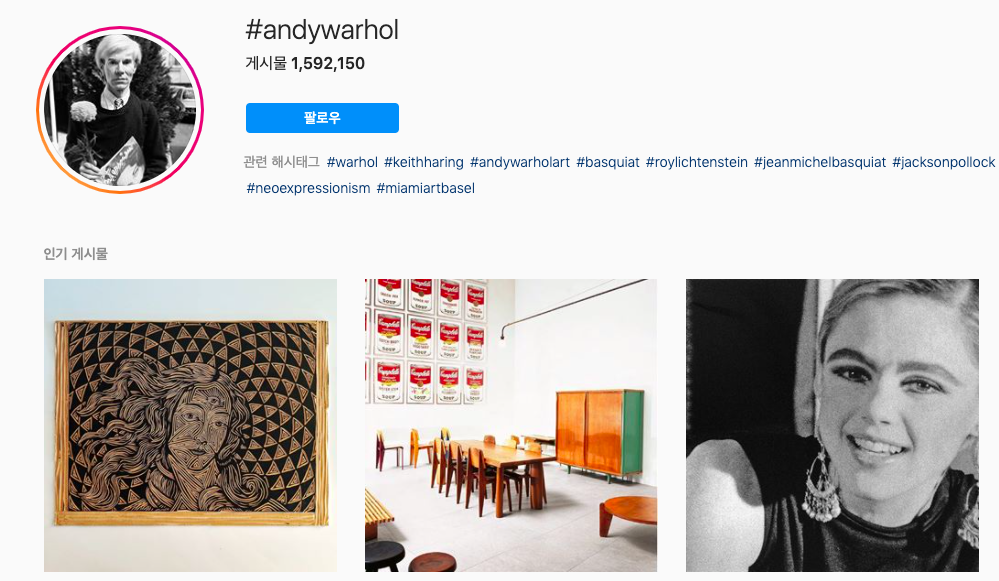Viewport: 999px width, 581px height.
Task: Open the black-and-white smiling woman post
Action: pos(832,426)
